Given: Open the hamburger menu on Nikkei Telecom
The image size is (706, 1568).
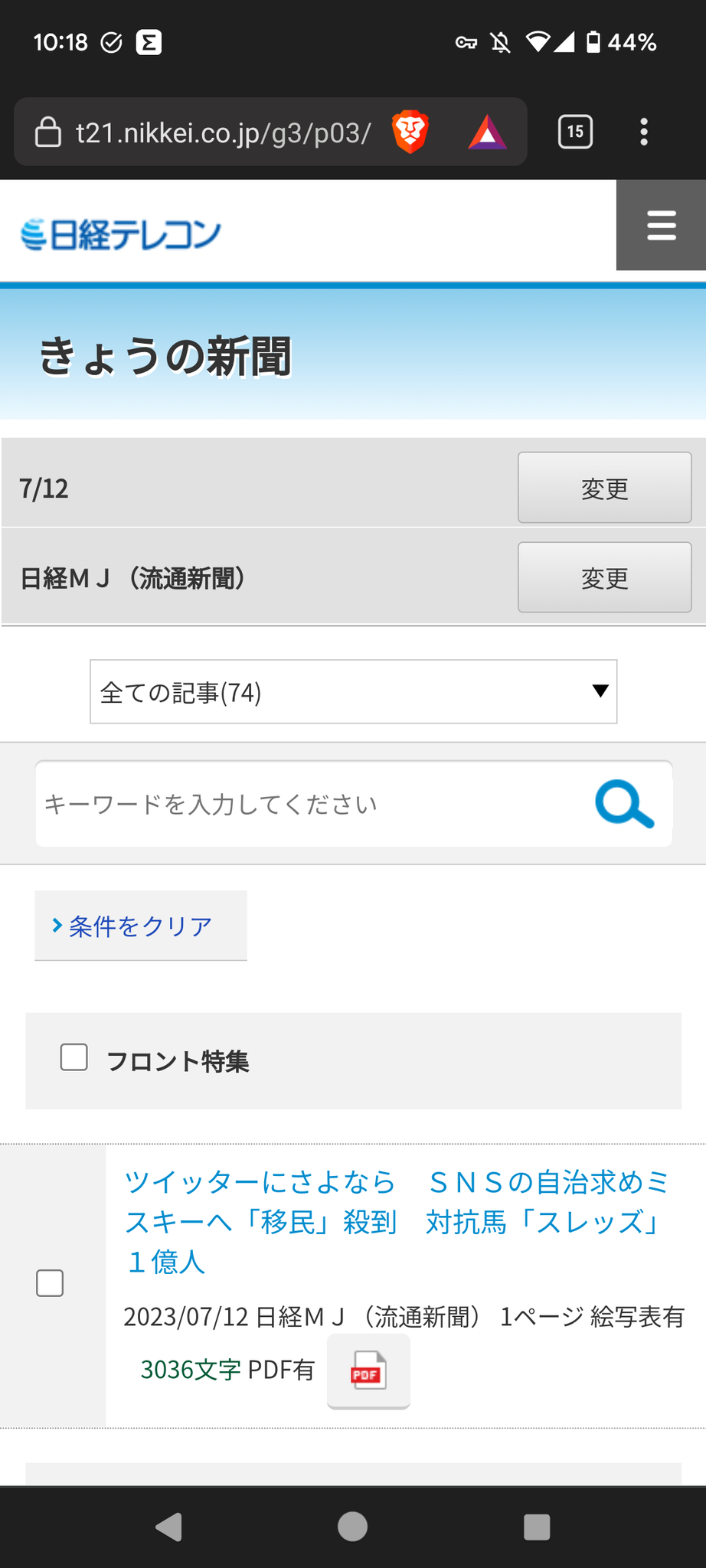Looking at the screenshot, I should tap(660, 225).
